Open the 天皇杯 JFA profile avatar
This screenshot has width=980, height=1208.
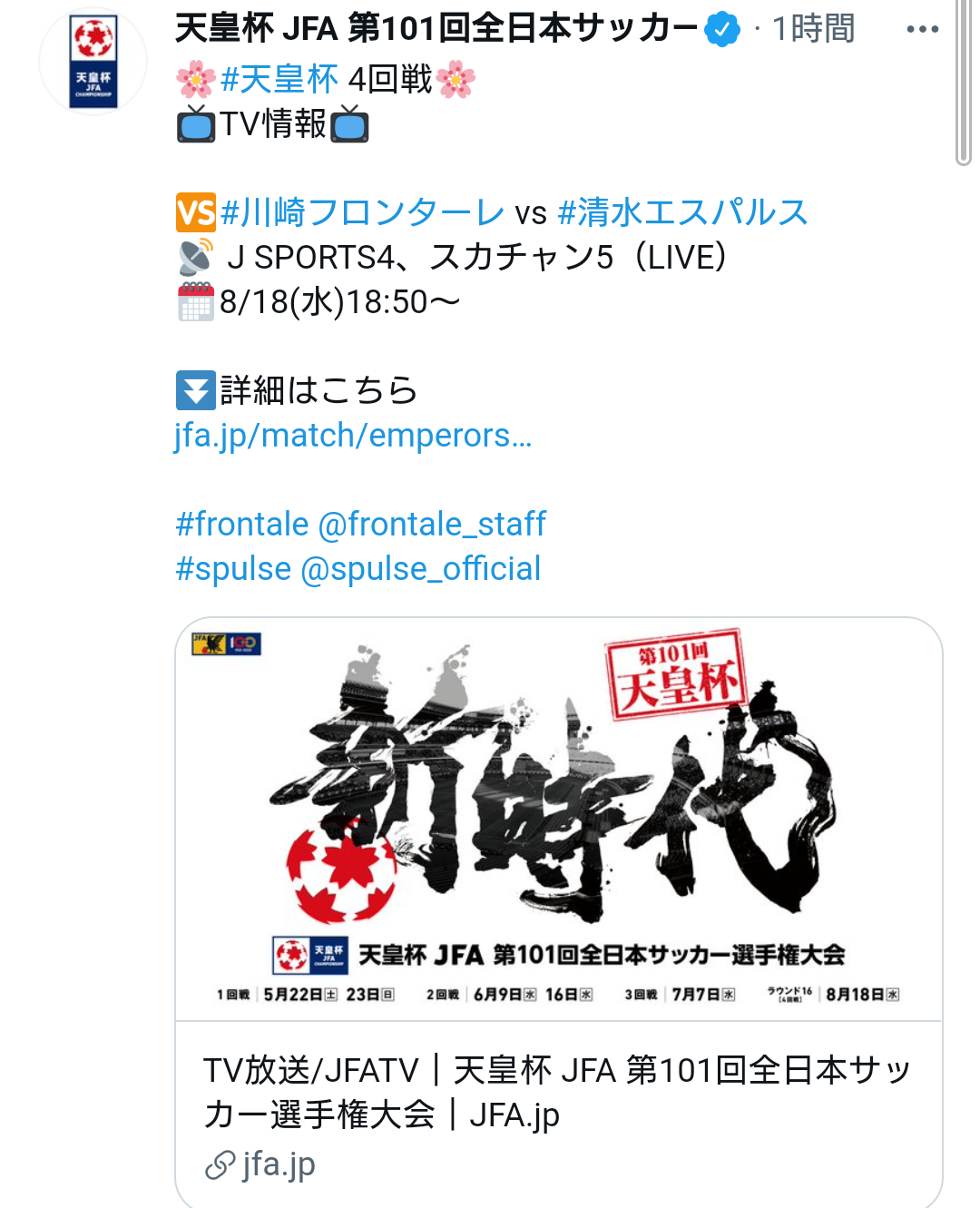(93, 62)
